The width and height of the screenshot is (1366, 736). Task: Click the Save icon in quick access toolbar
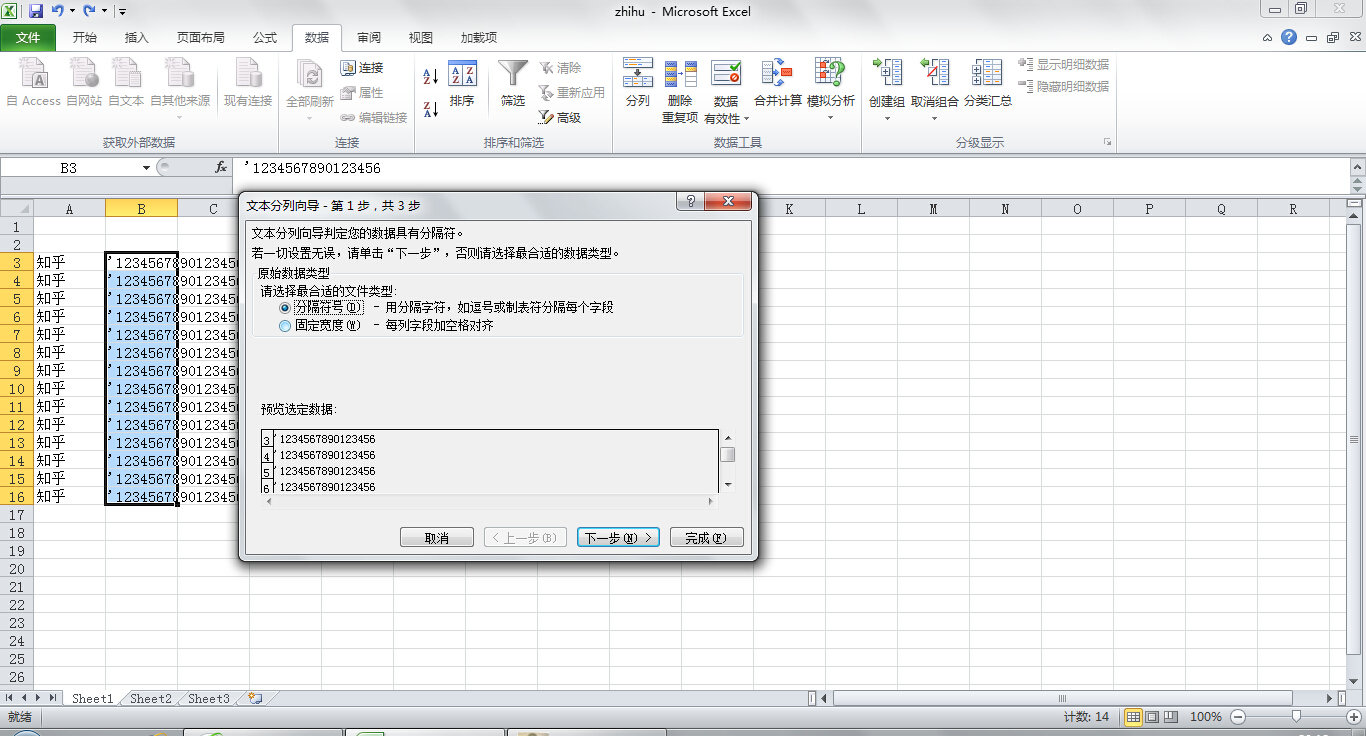tap(36, 11)
